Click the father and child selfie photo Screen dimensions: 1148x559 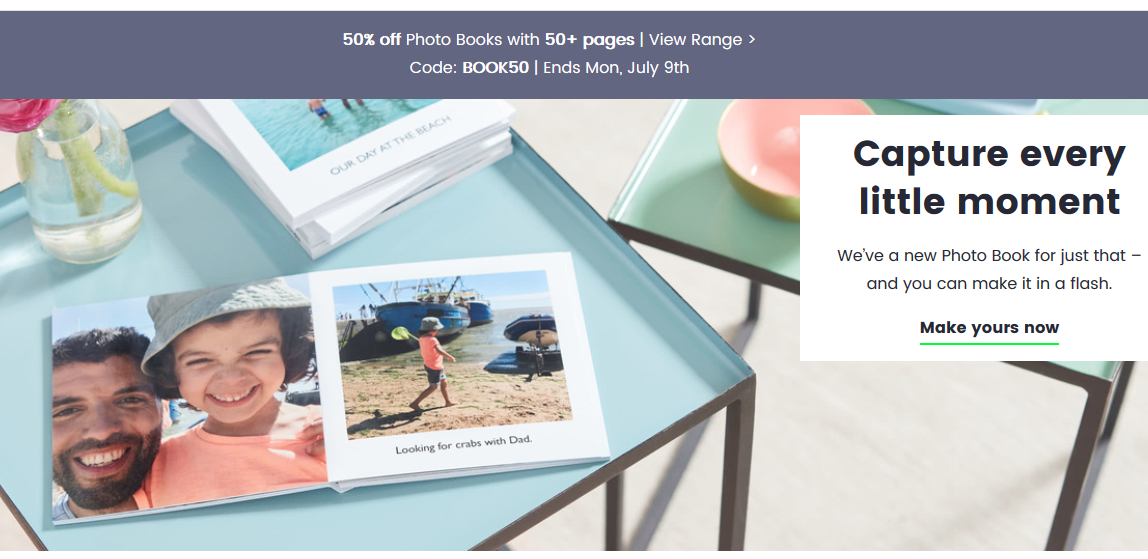[x=189, y=399]
